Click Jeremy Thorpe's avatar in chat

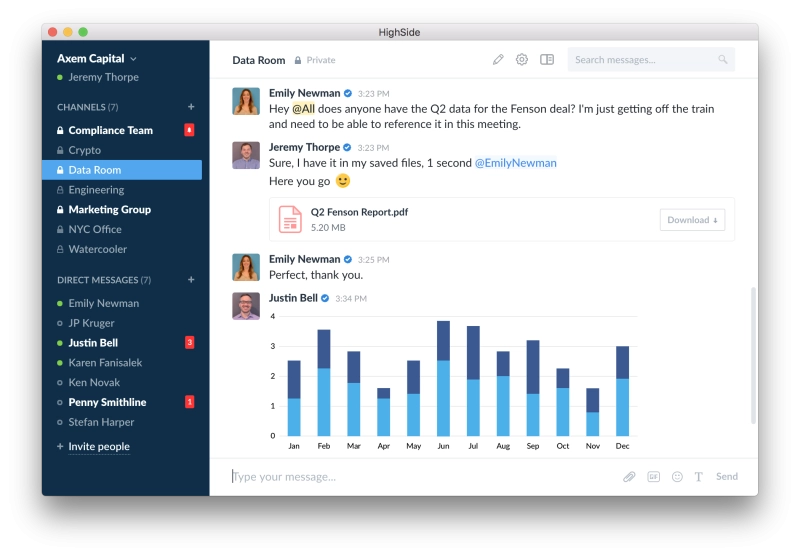246,155
